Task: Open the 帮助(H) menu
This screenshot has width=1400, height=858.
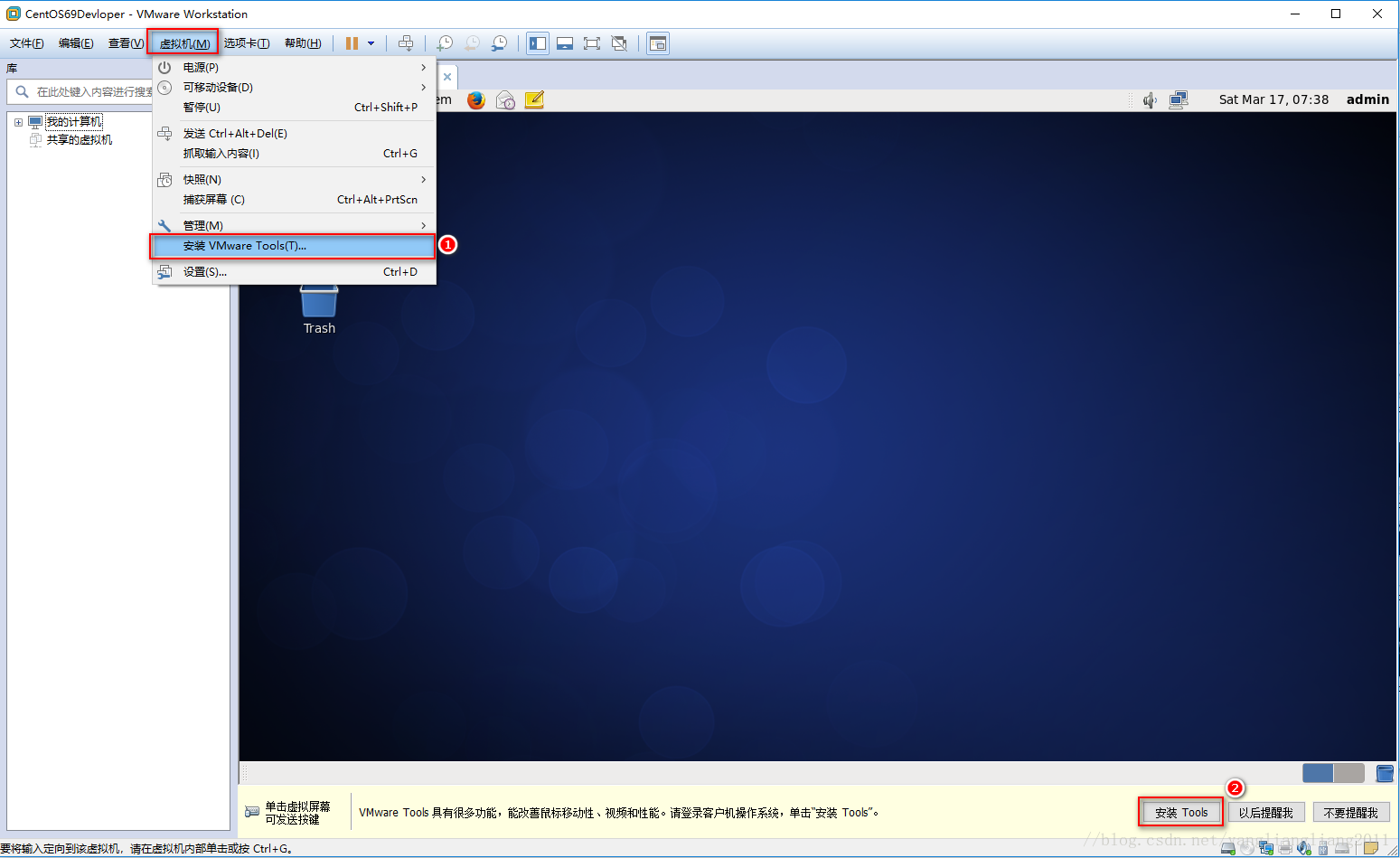Action: (x=303, y=43)
